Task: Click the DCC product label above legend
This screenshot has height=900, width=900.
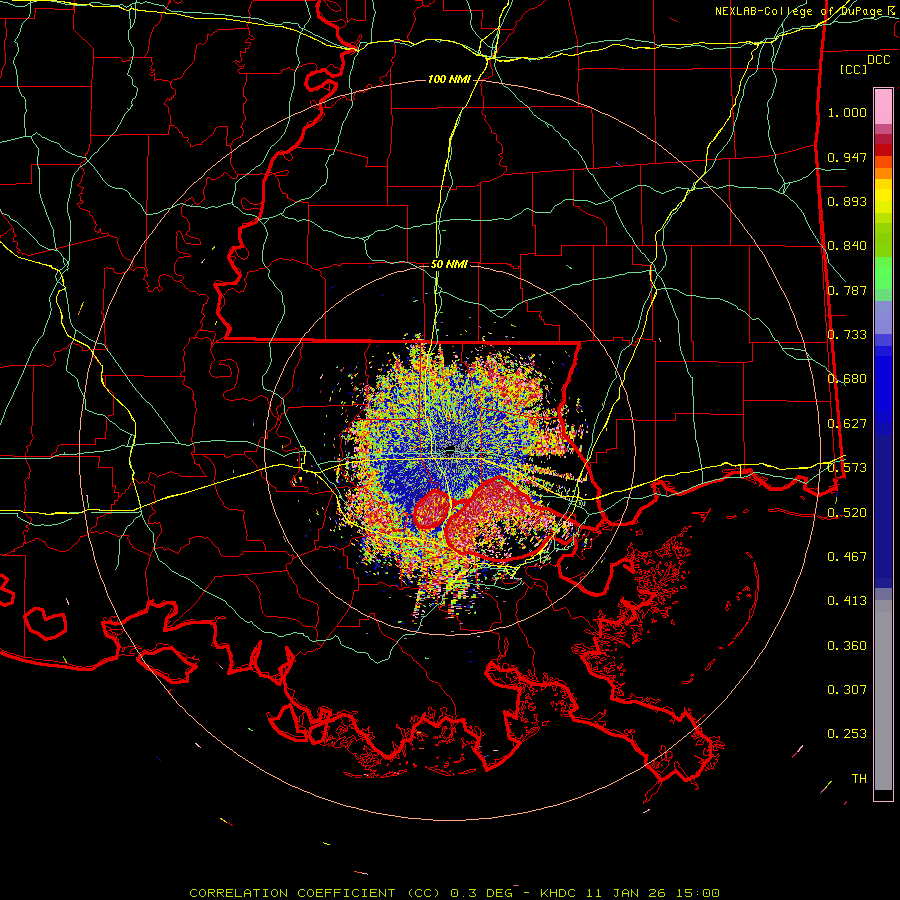Action: pos(878,60)
